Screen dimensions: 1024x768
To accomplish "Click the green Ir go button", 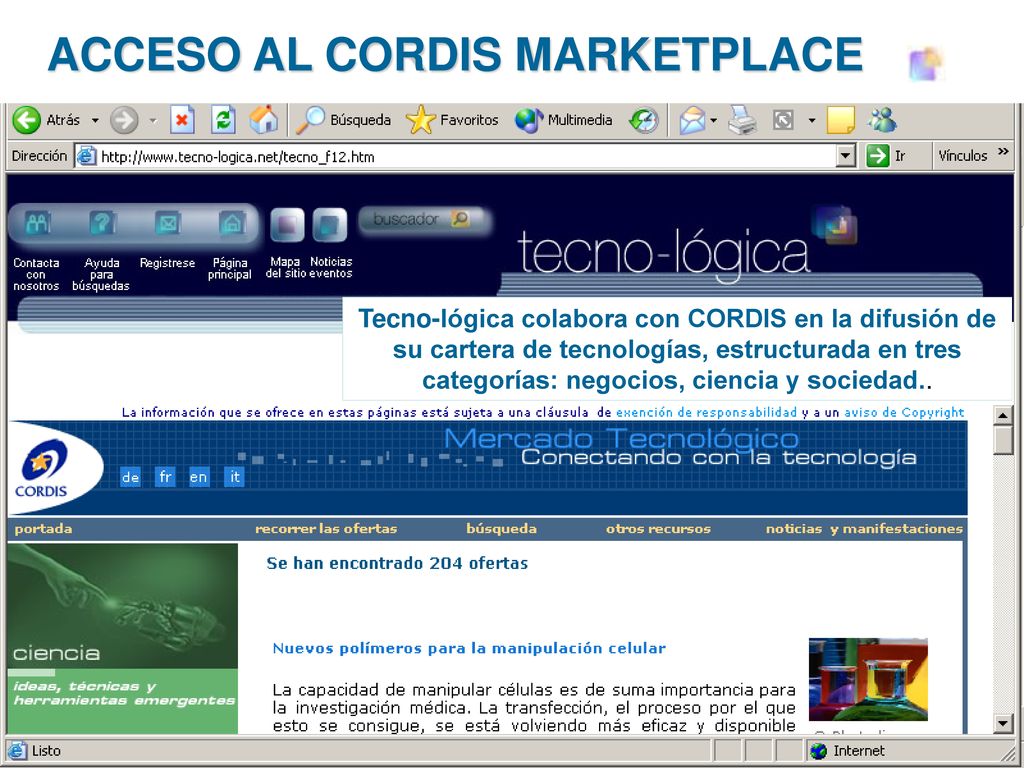I will pyautogui.click(x=886, y=156).
